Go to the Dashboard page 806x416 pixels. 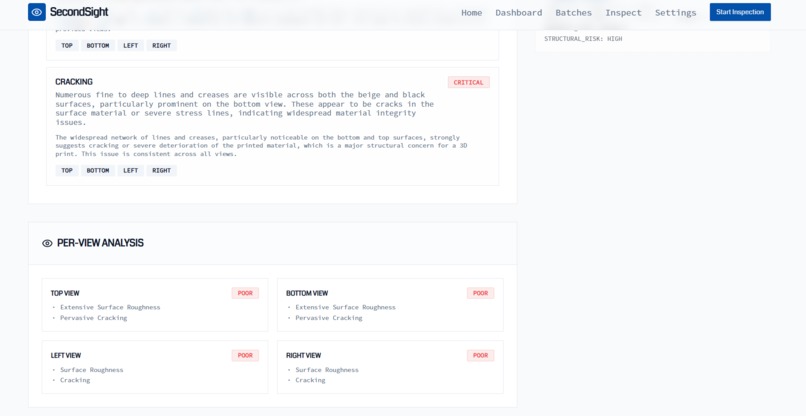519,12
